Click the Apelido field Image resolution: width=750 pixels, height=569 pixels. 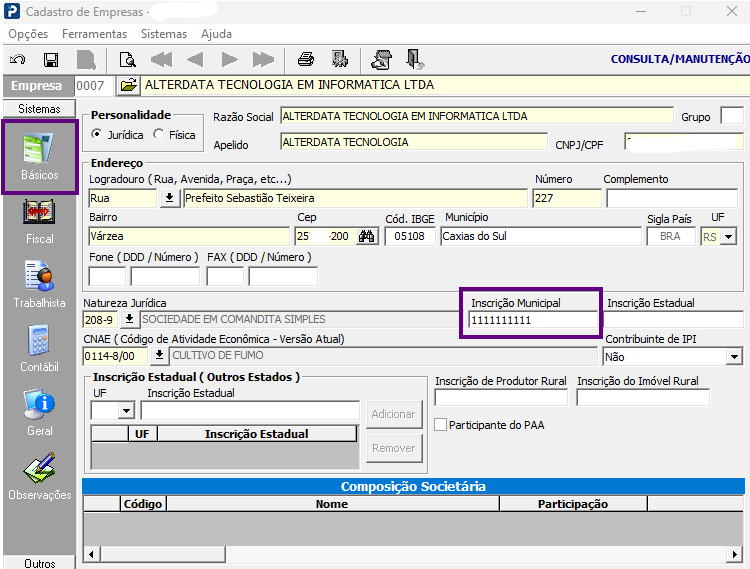point(414,142)
